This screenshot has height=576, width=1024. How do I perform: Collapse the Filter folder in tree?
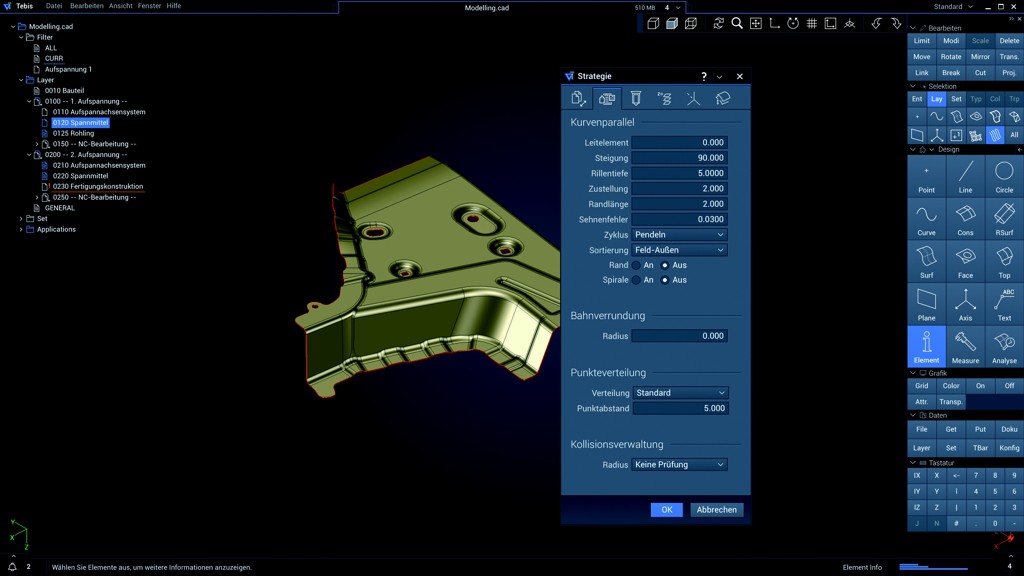pyautogui.click(x=21, y=38)
